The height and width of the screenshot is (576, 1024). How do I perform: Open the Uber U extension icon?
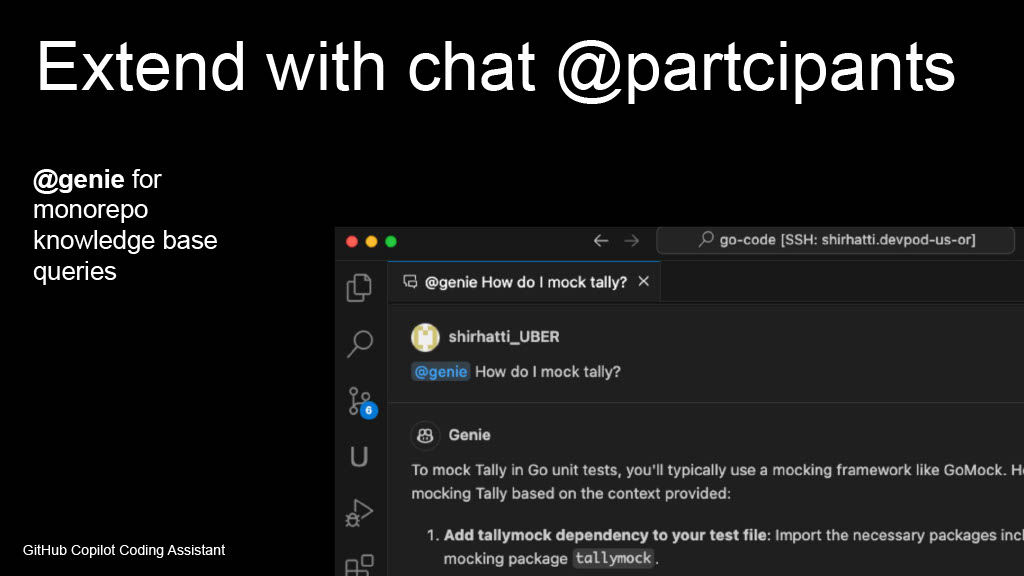[x=359, y=456]
